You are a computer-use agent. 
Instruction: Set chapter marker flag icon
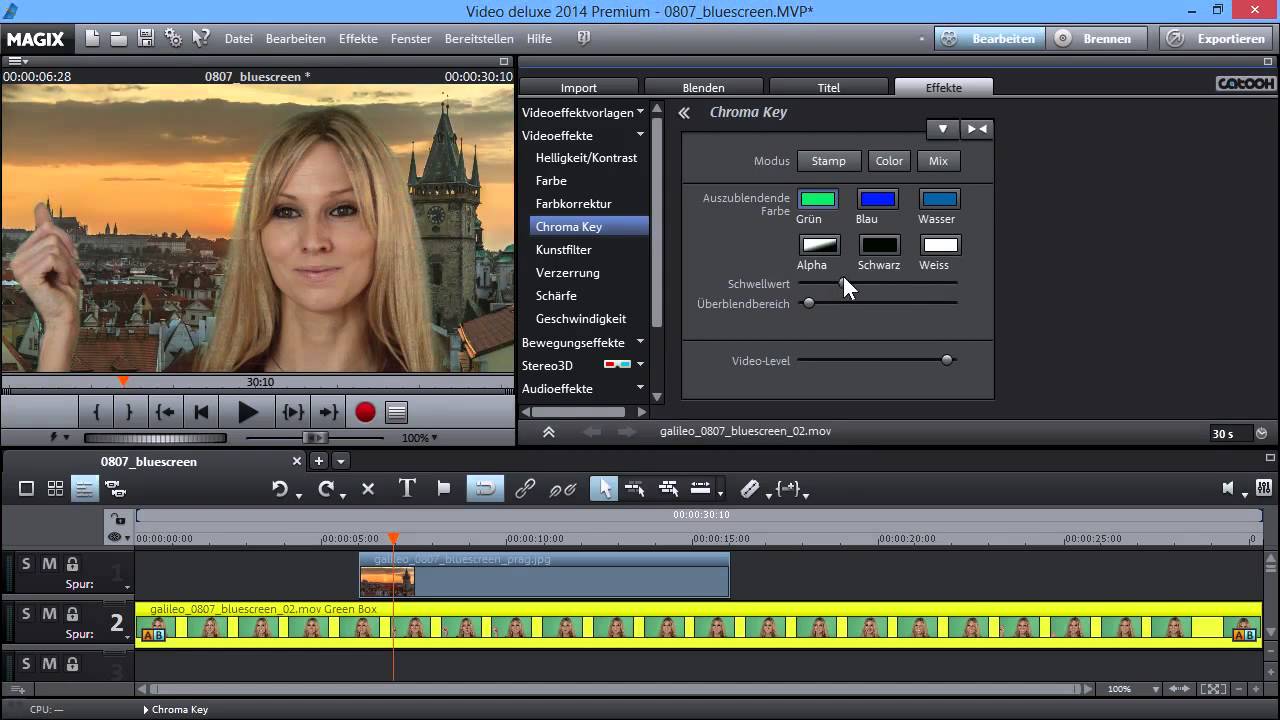tap(444, 488)
